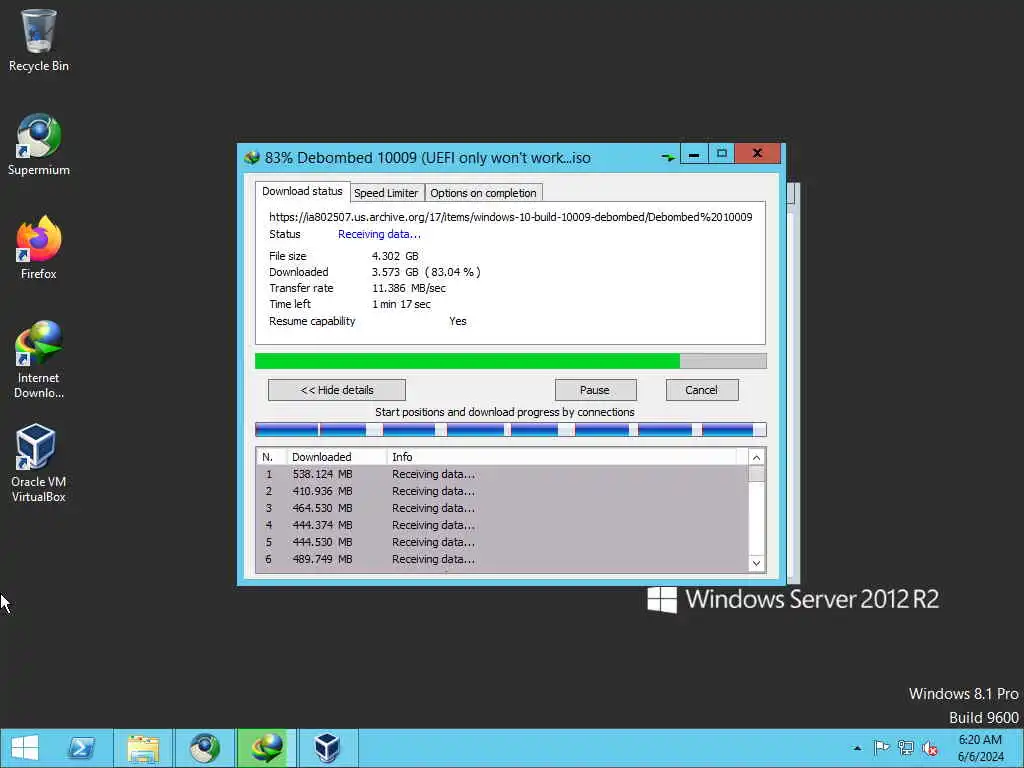1024x768 pixels.
Task: Open the Options on completion tab
Action: click(x=483, y=193)
